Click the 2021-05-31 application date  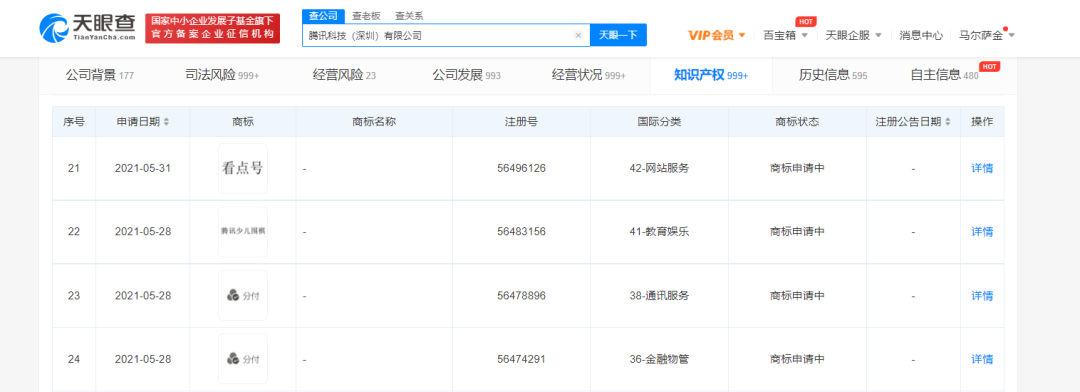[143, 168]
